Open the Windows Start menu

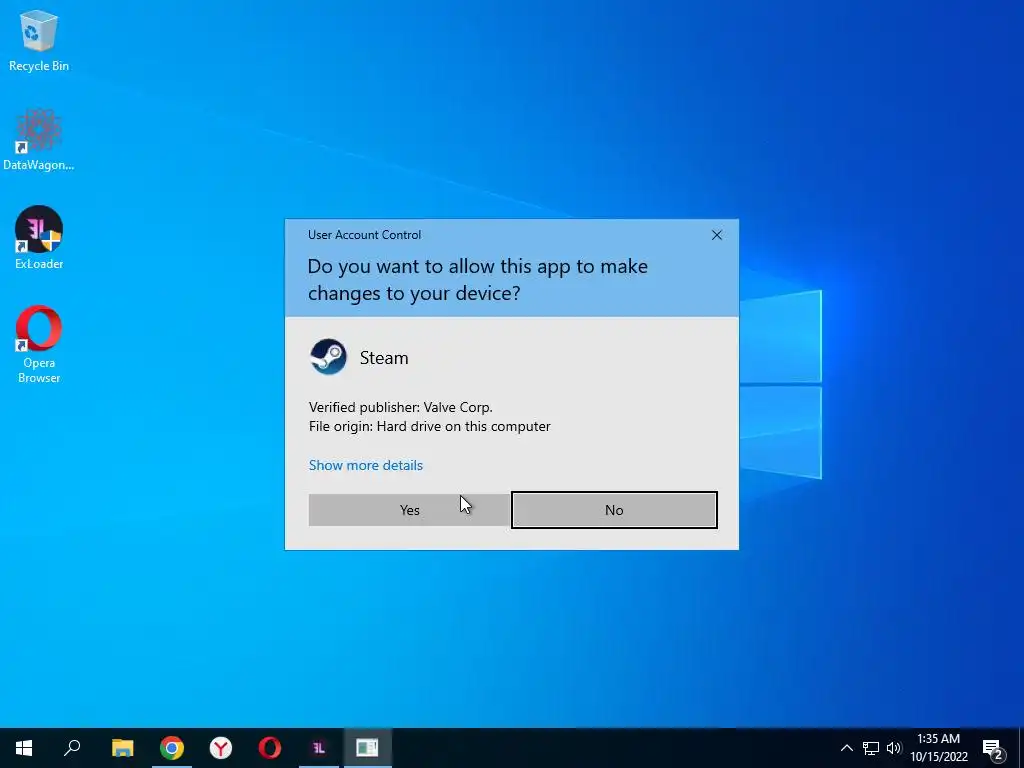click(x=24, y=748)
